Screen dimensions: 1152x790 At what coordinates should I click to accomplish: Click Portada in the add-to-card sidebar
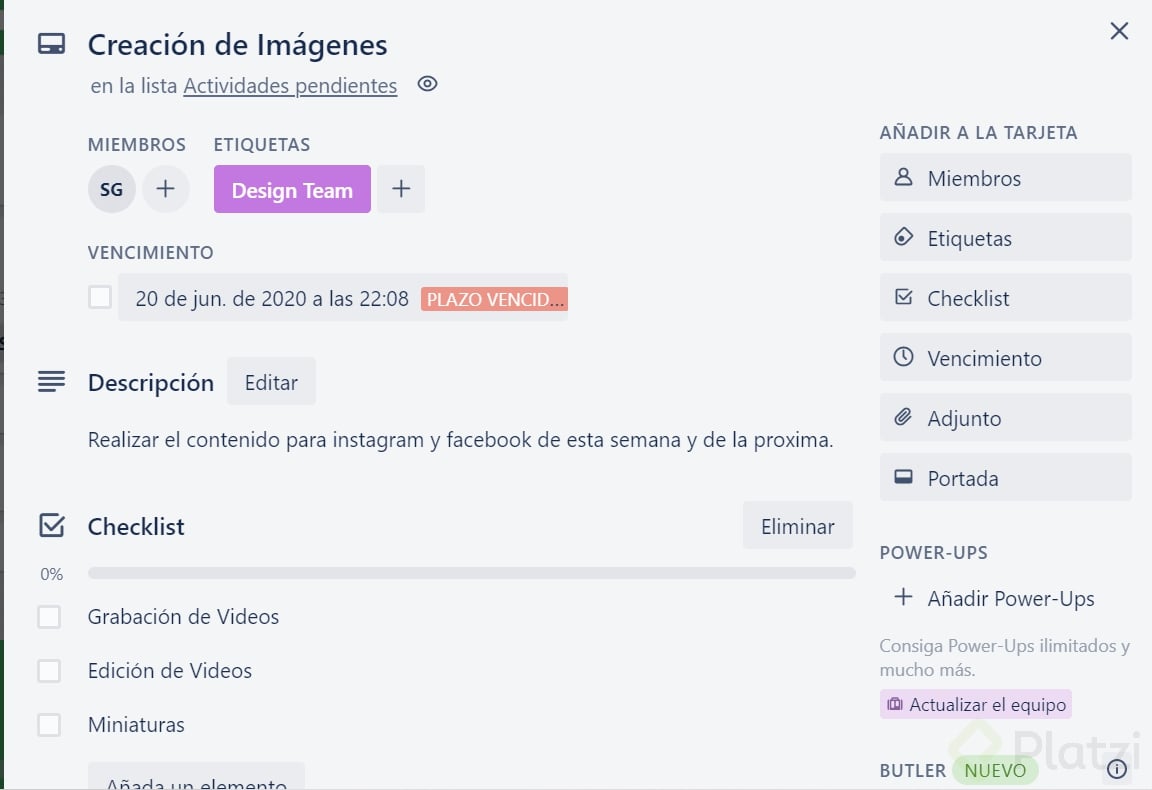click(1006, 478)
